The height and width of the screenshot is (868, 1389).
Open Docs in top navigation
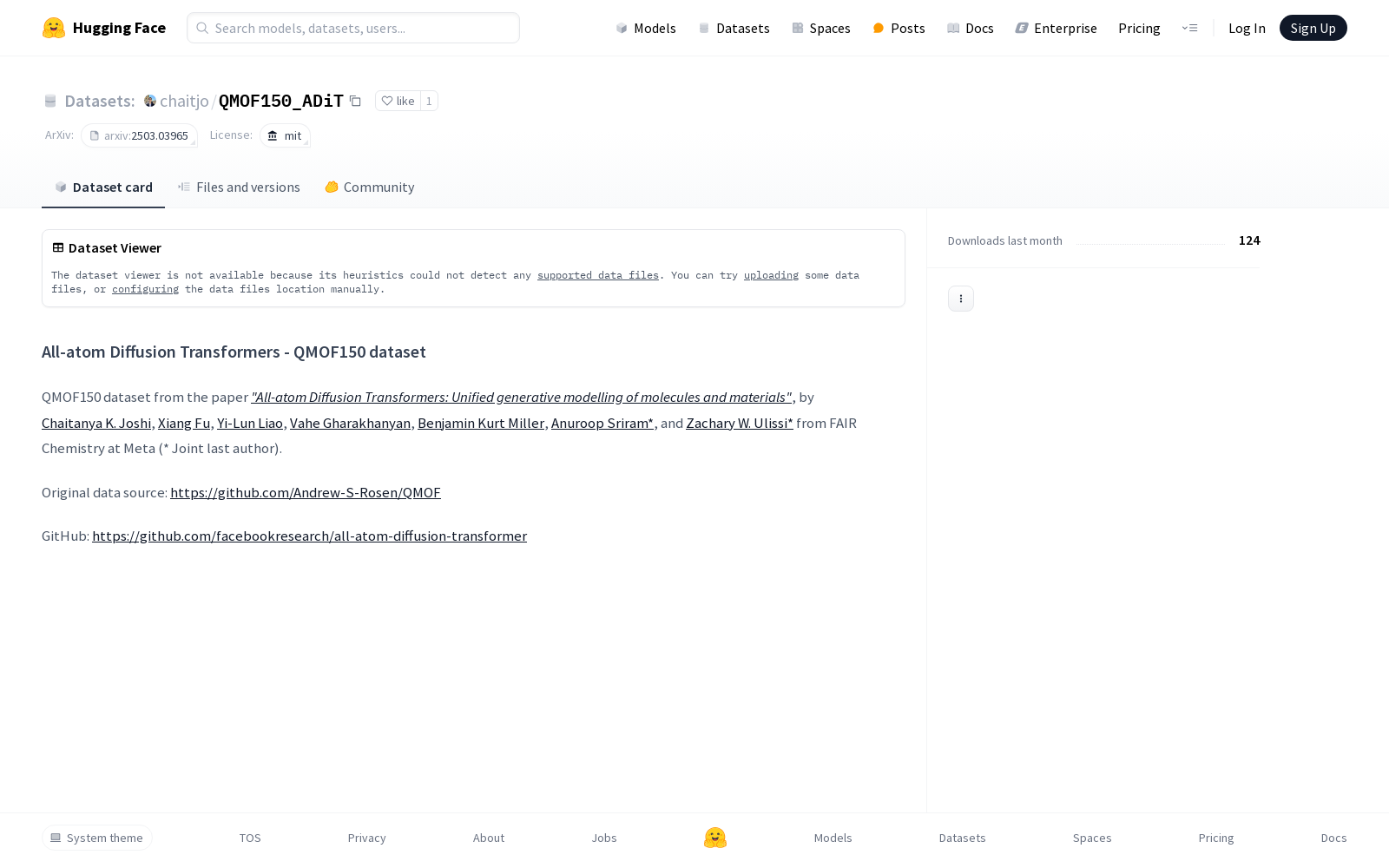(x=971, y=28)
